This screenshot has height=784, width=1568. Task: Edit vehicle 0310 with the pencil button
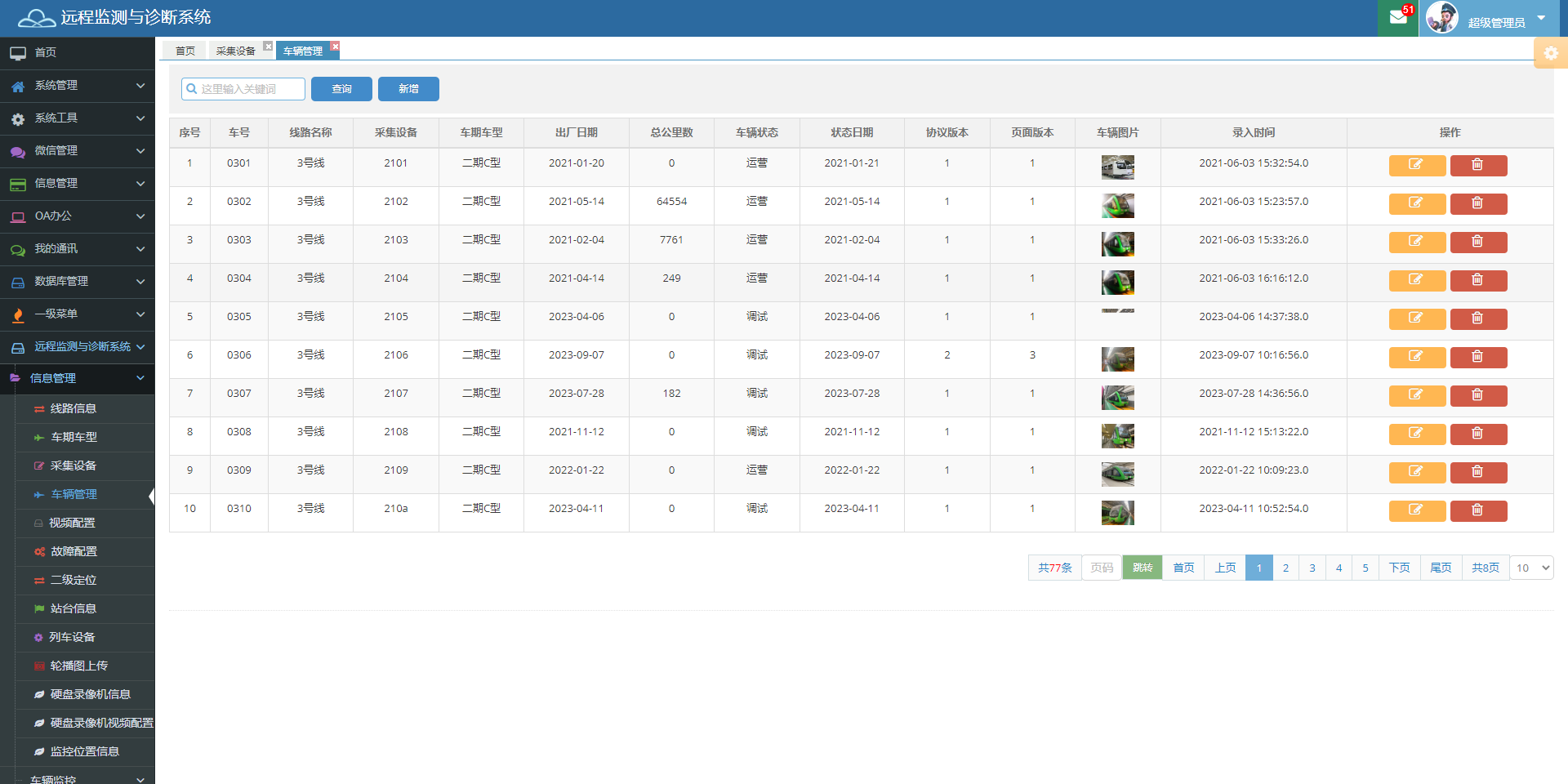coord(1417,510)
